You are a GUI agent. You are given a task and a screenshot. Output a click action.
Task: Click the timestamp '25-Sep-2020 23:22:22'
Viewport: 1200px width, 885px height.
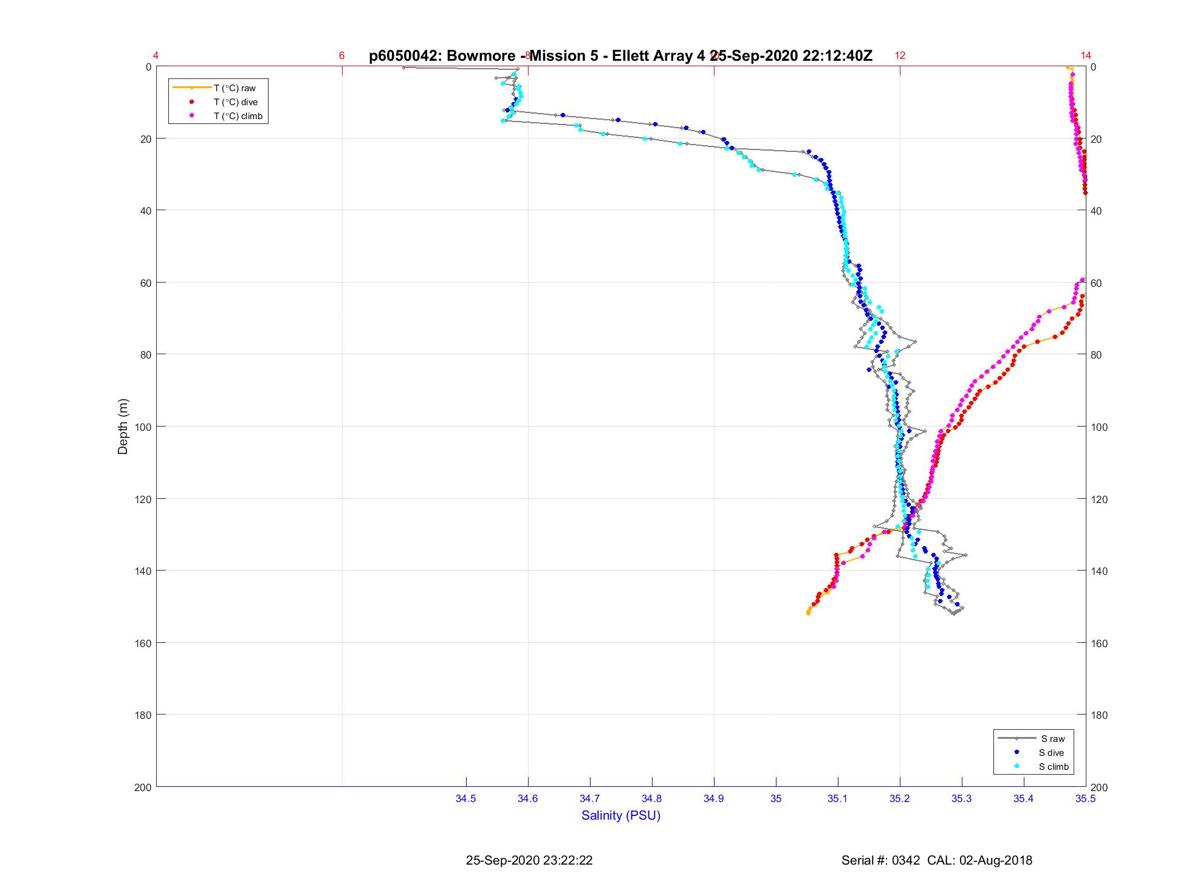pyautogui.click(x=530, y=860)
